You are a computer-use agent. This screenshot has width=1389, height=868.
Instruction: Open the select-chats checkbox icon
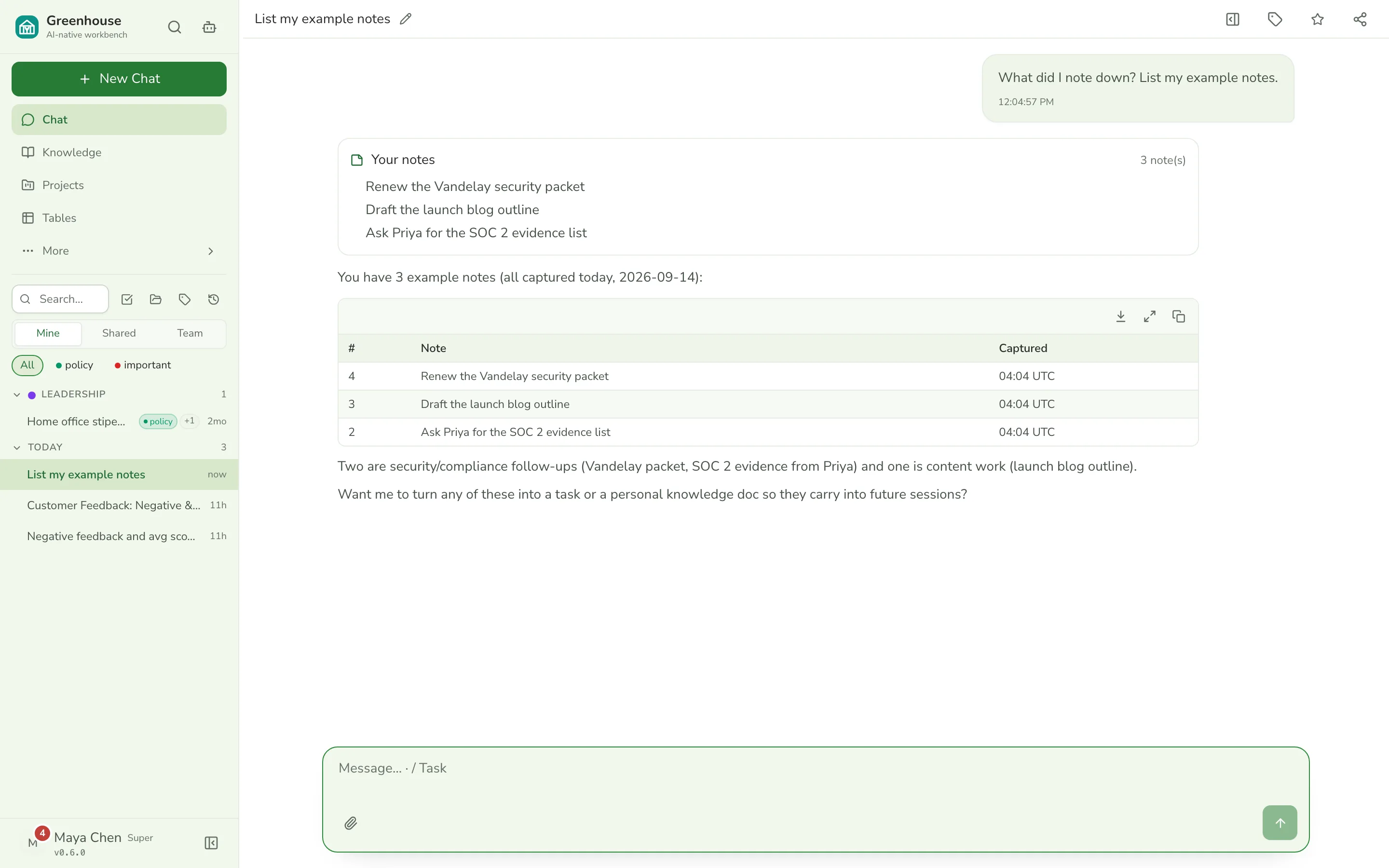pyautogui.click(x=127, y=299)
